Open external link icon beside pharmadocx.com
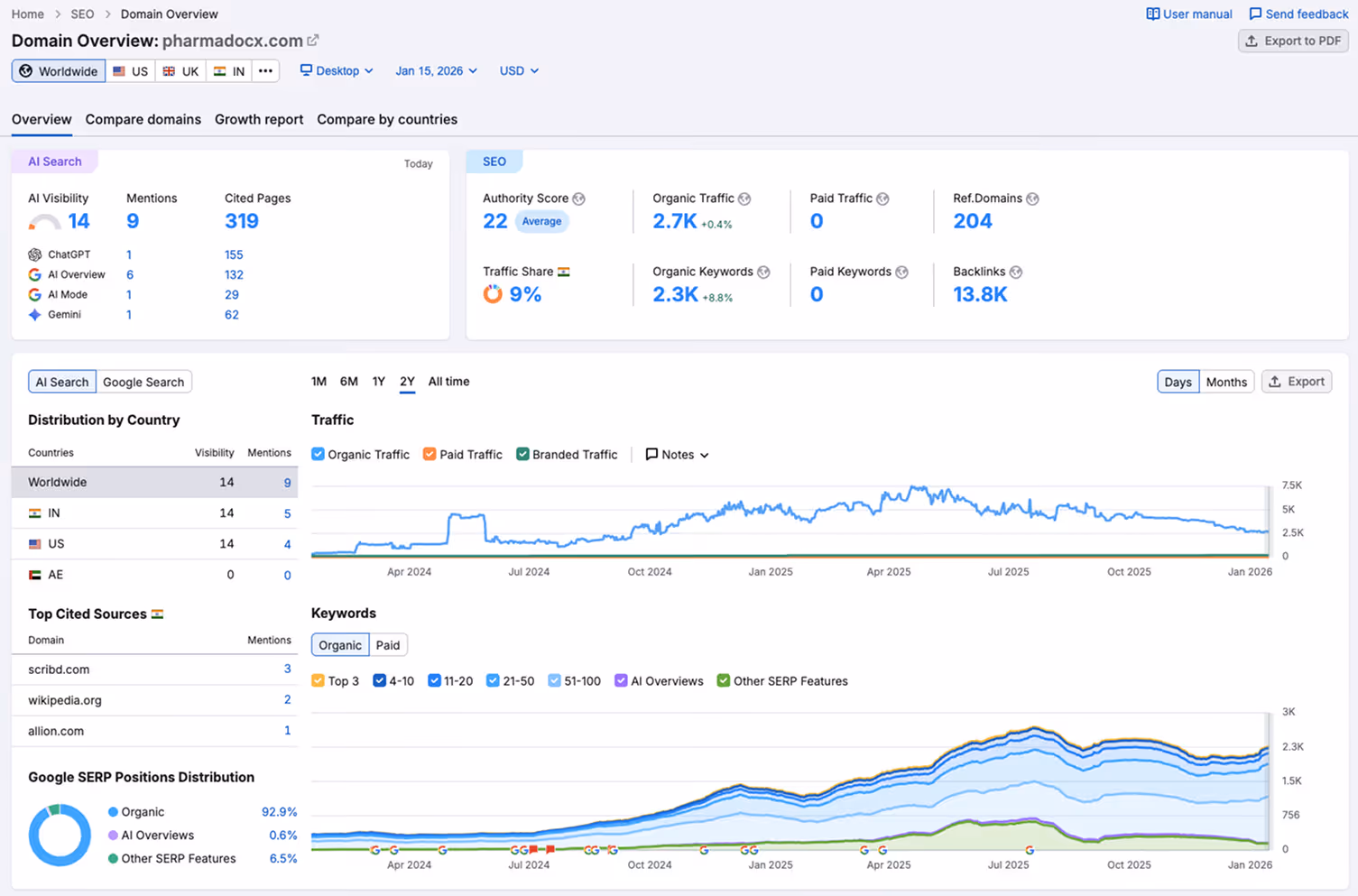 pos(313,41)
